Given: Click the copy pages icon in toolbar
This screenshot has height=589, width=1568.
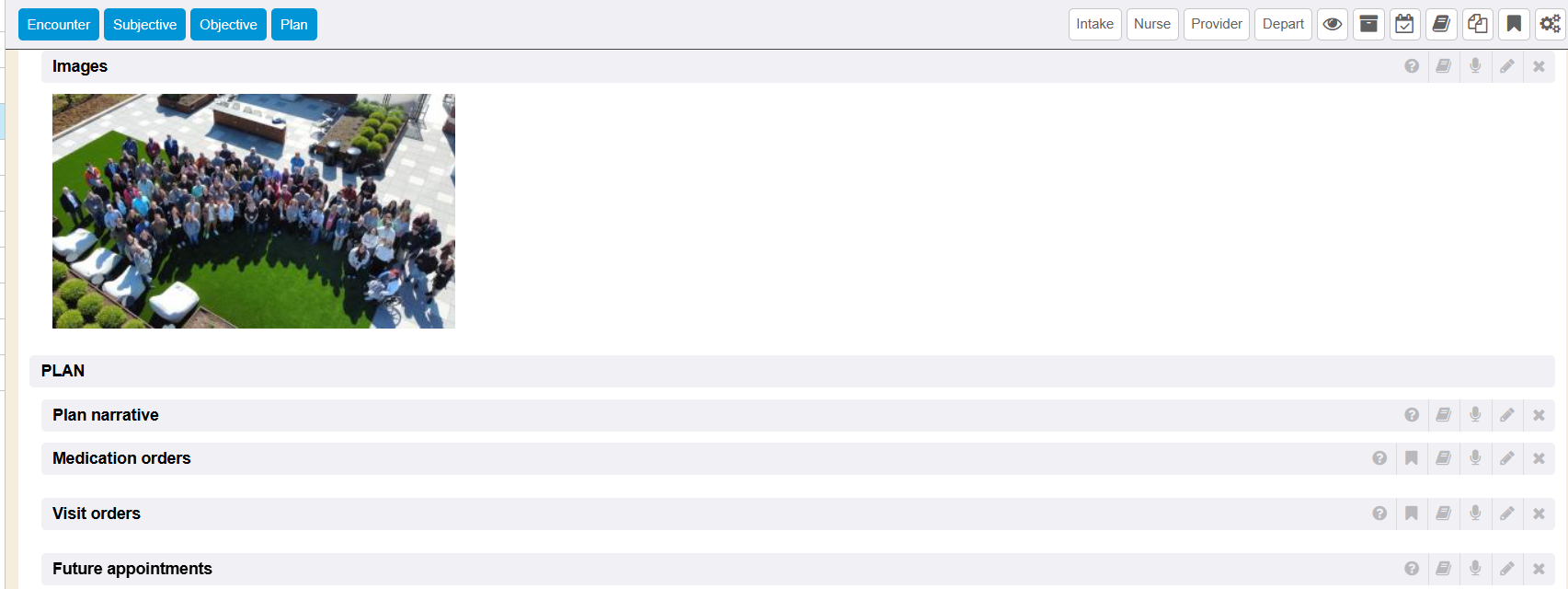Looking at the screenshot, I should point(1477,25).
